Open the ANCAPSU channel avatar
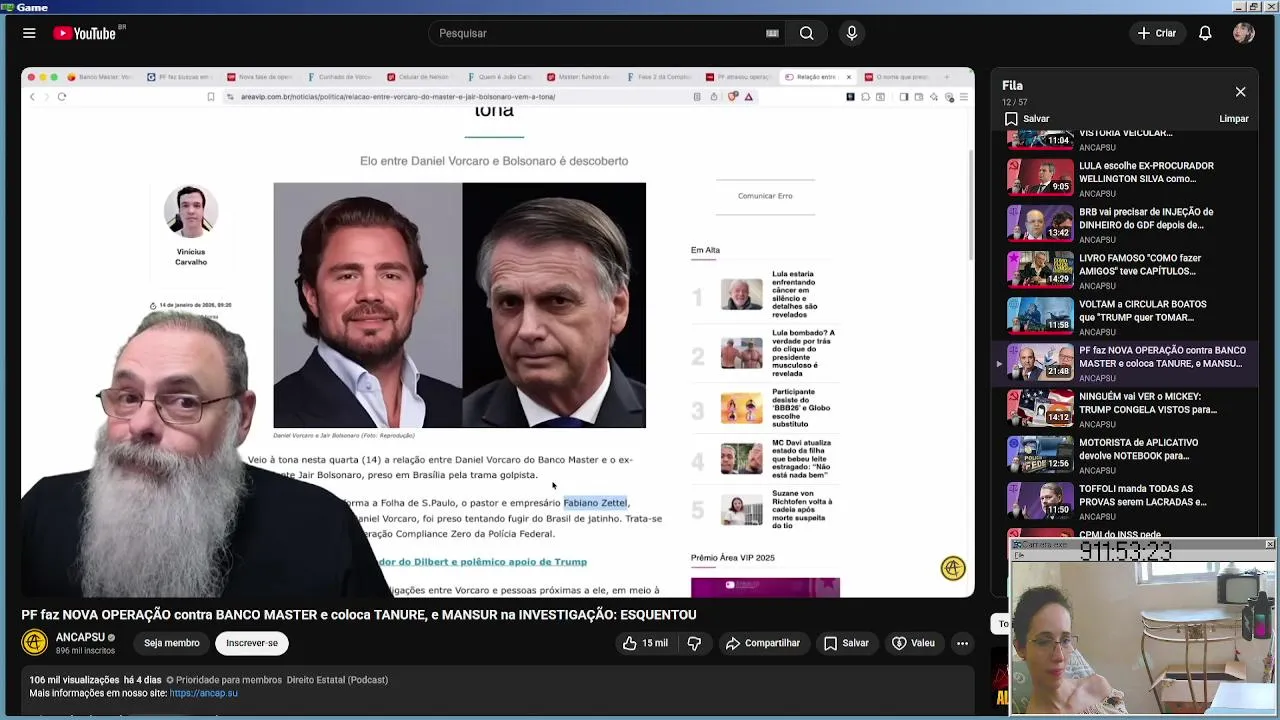 (x=35, y=643)
